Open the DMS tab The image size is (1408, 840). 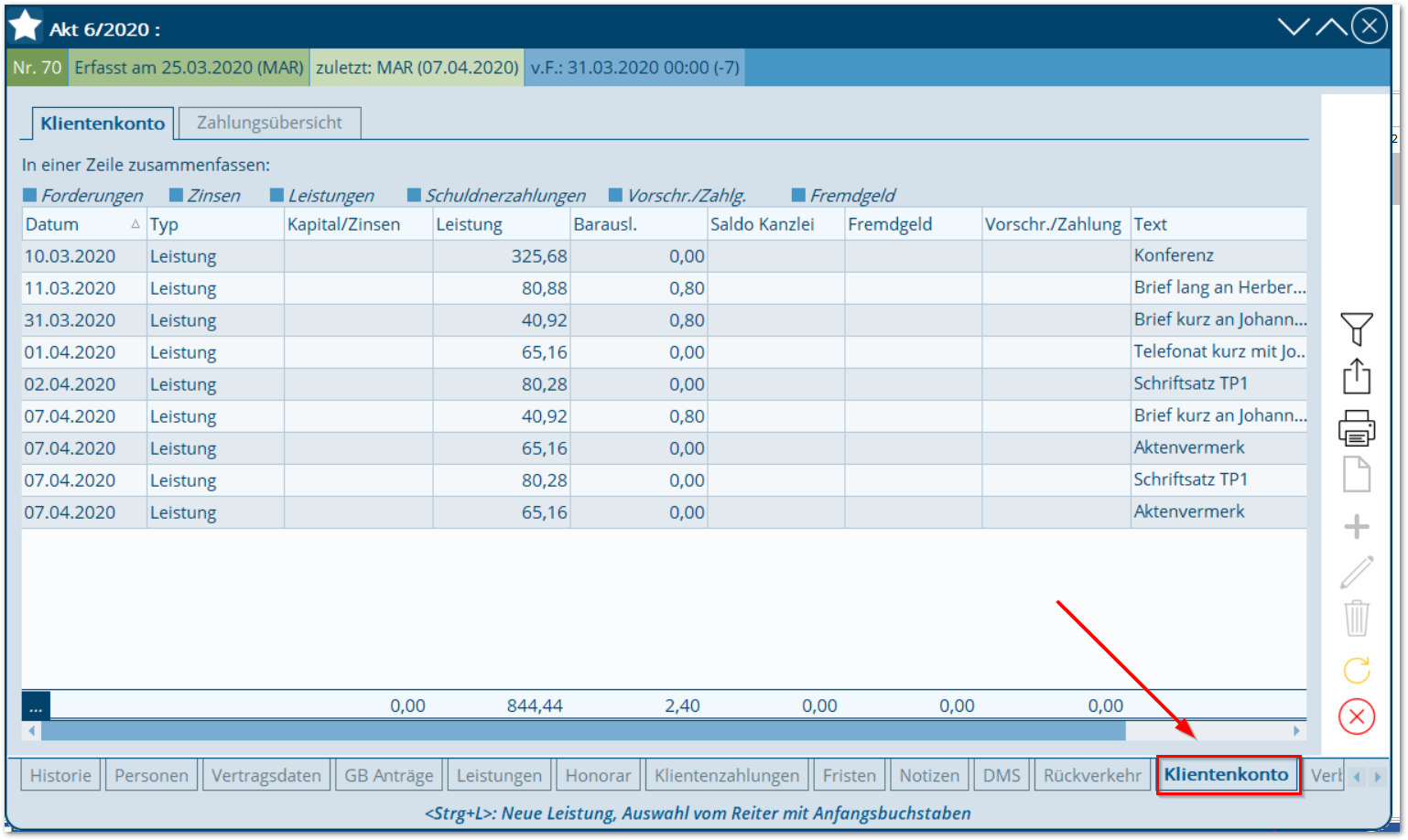pyautogui.click(x=1002, y=776)
